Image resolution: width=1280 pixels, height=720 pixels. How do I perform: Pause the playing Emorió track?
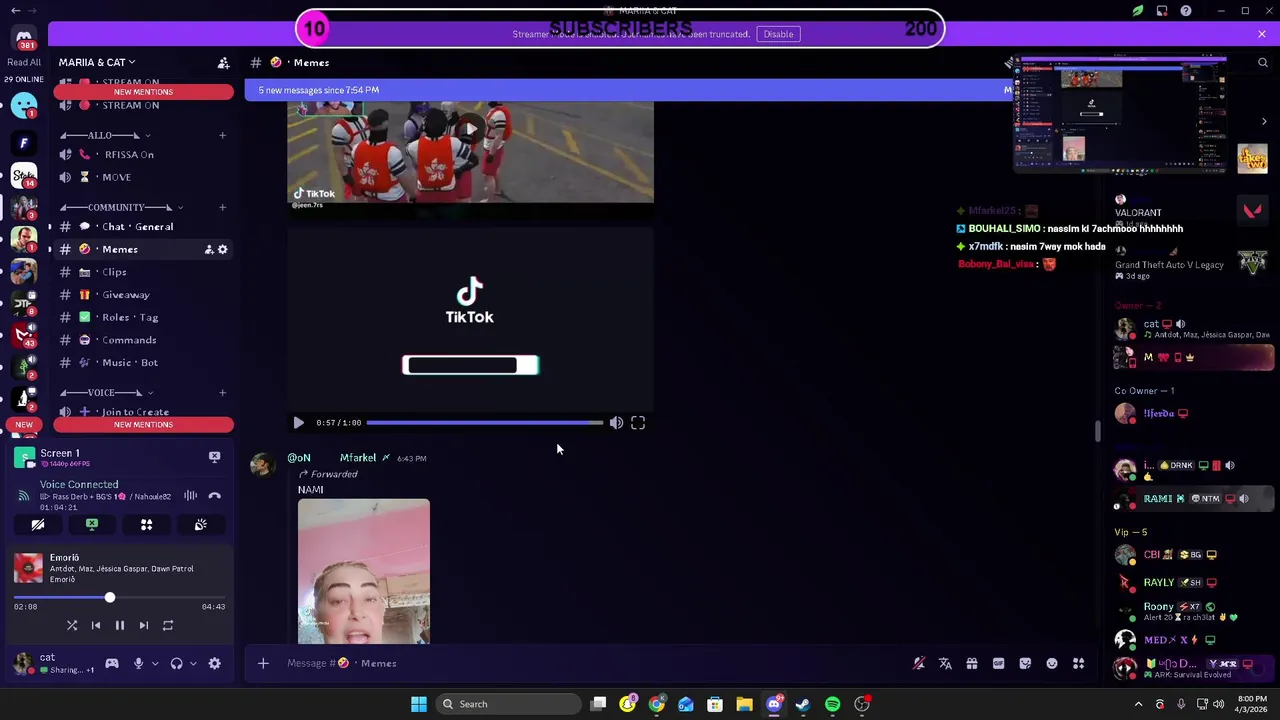click(x=119, y=626)
